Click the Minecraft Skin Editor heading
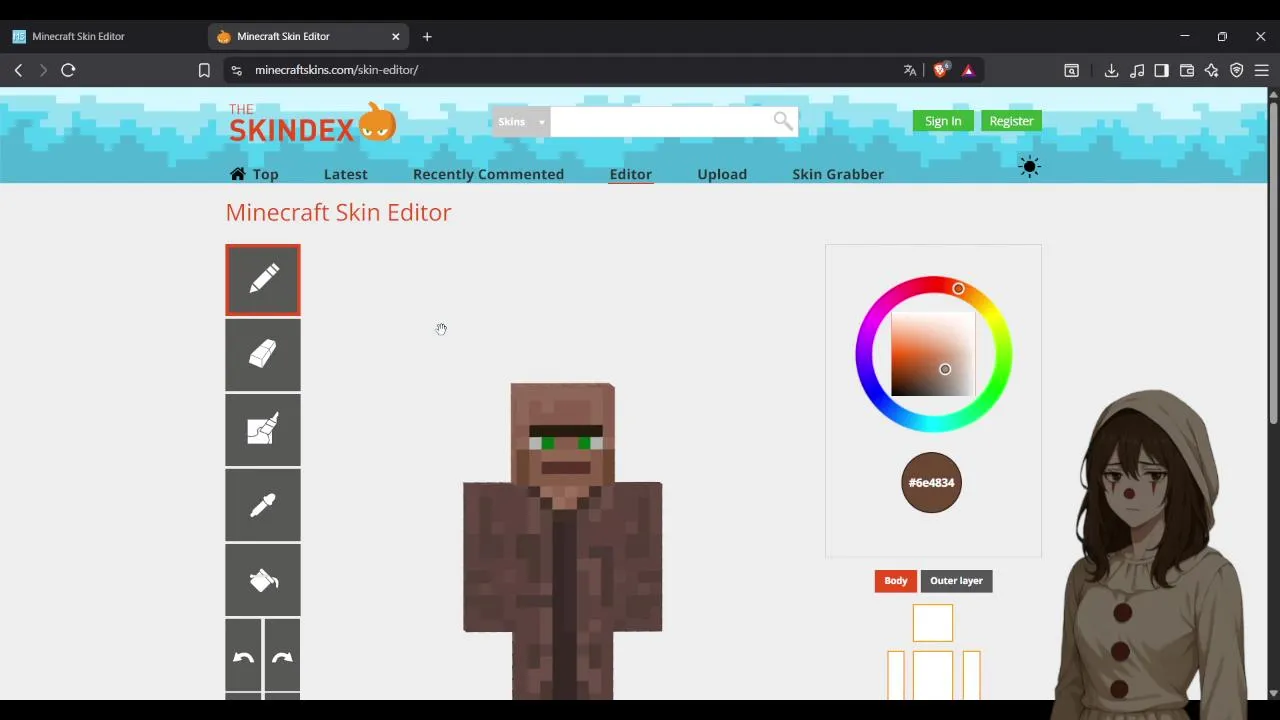This screenshot has width=1280, height=720. click(338, 212)
